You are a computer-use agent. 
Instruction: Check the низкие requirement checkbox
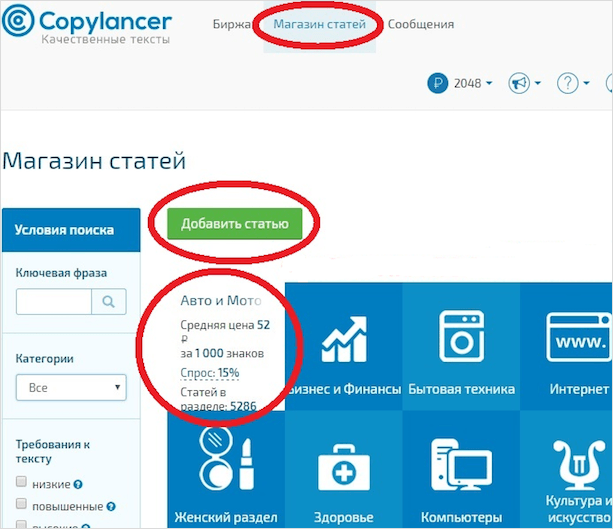(x=21, y=483)
